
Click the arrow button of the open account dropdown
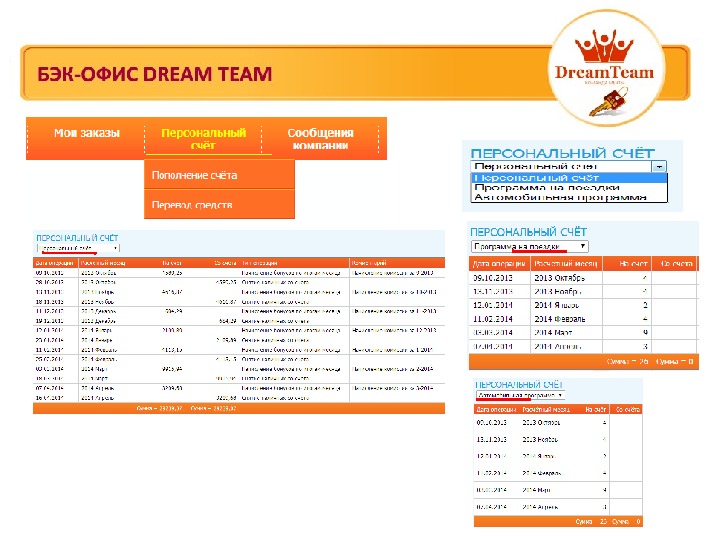[x=659, y=166]
